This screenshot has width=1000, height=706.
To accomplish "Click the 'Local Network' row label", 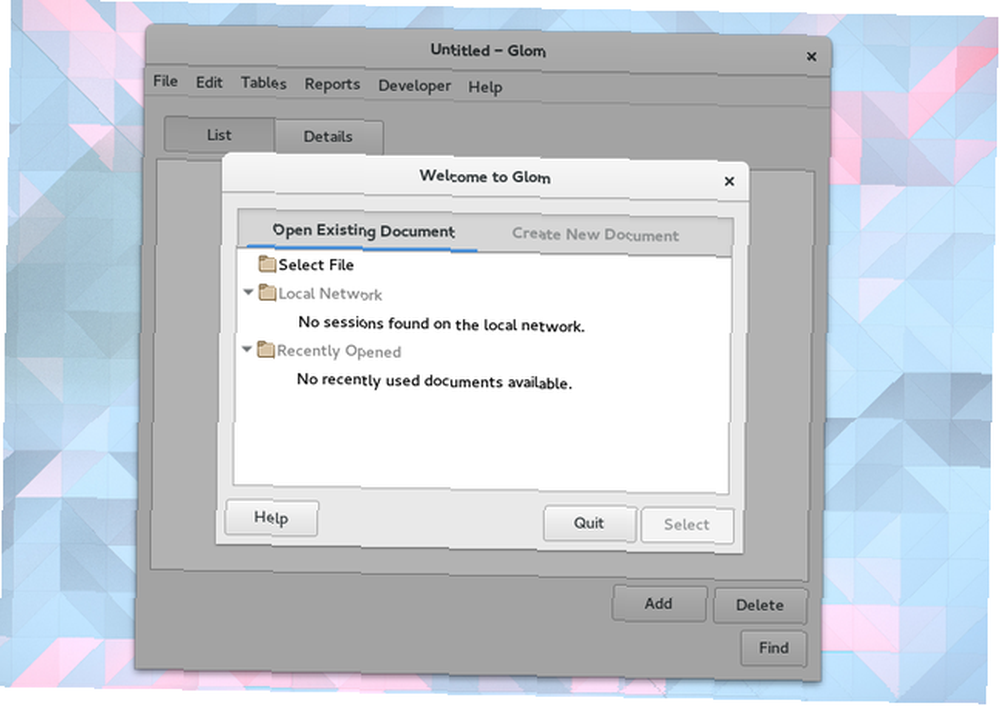I will (330, 294).
